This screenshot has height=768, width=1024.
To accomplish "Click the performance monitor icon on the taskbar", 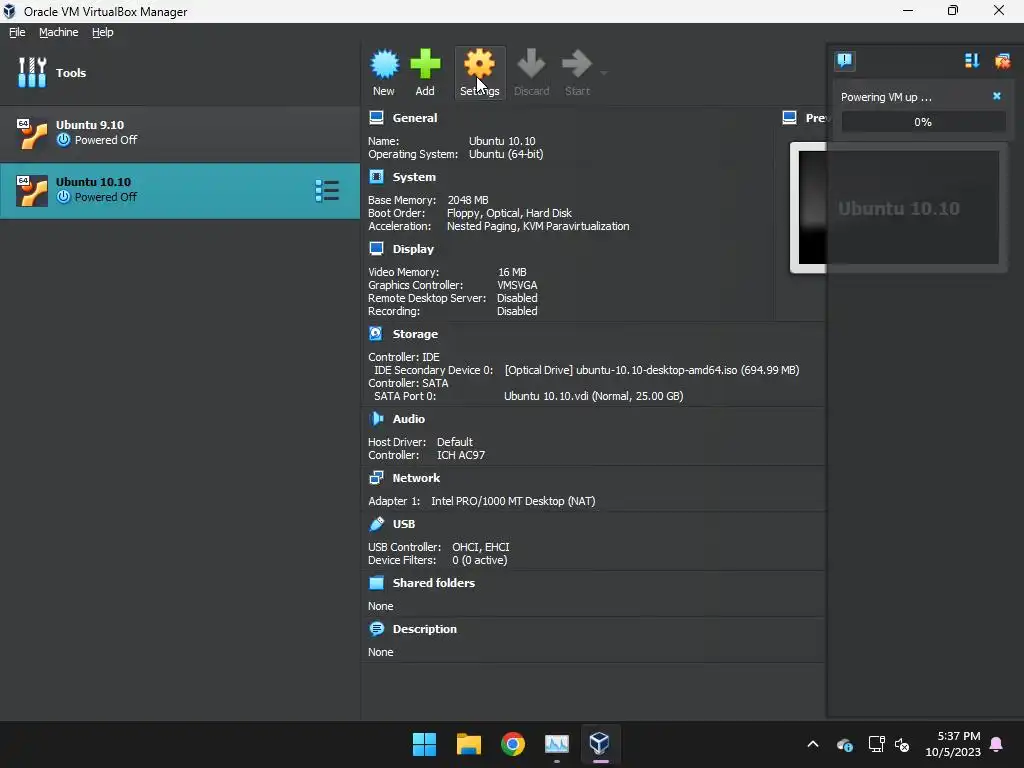I will [x=556, y=744].
